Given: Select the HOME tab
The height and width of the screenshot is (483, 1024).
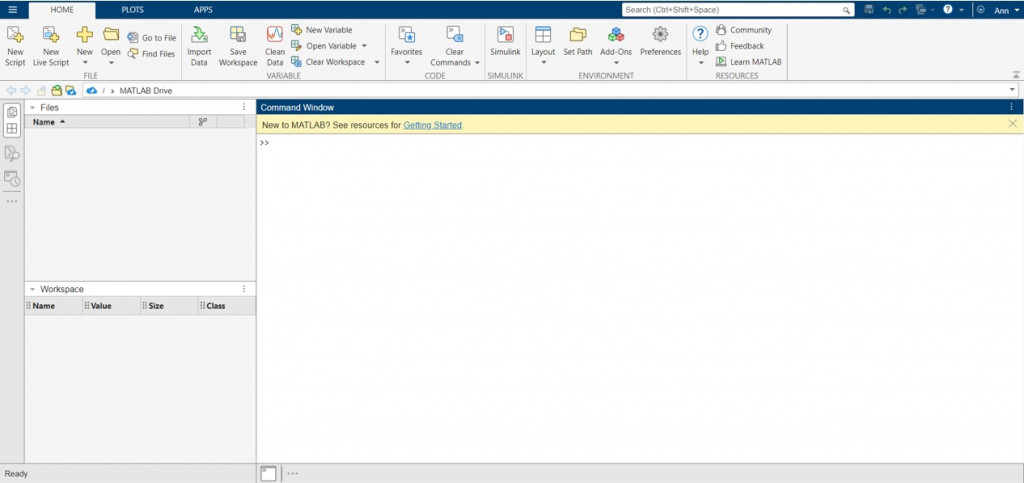Looking at the screenshot, I should click(62, 10).
